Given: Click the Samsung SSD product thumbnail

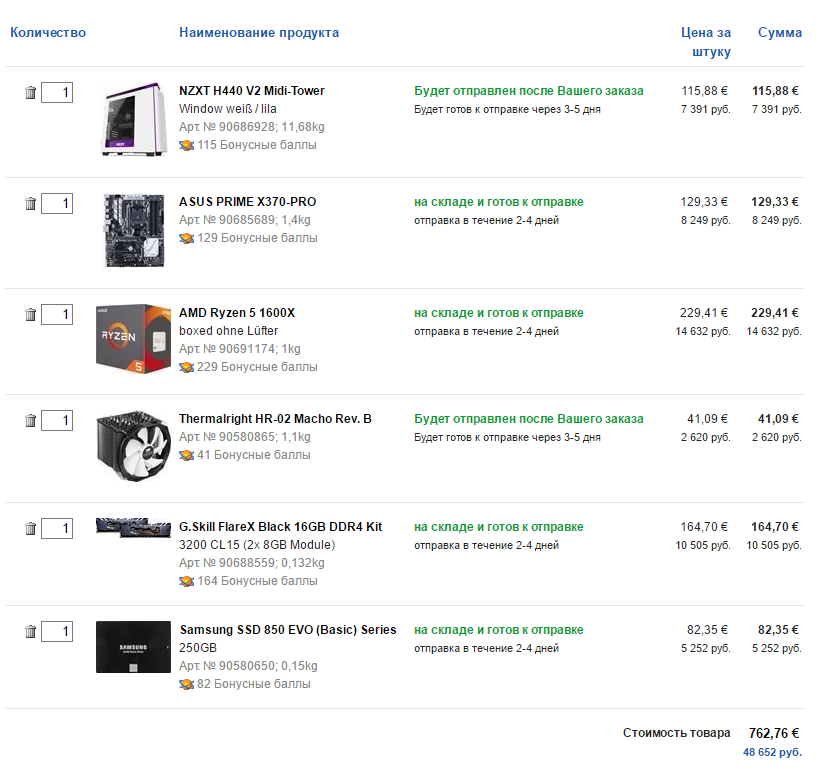Looking at the screenshot, I should pos(134,647).
